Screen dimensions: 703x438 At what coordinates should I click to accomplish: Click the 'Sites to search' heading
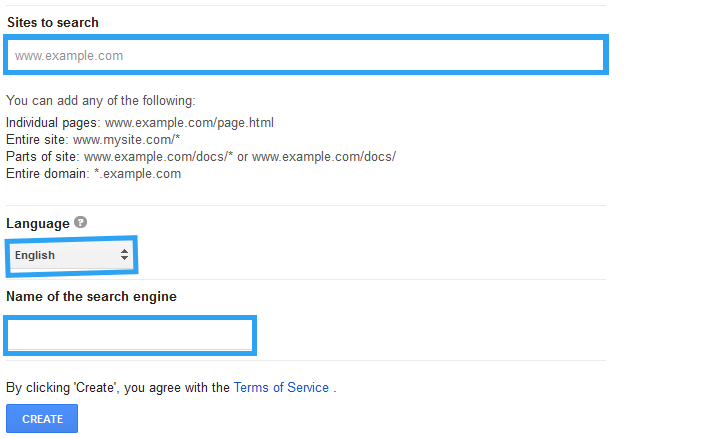coord(53,22)
